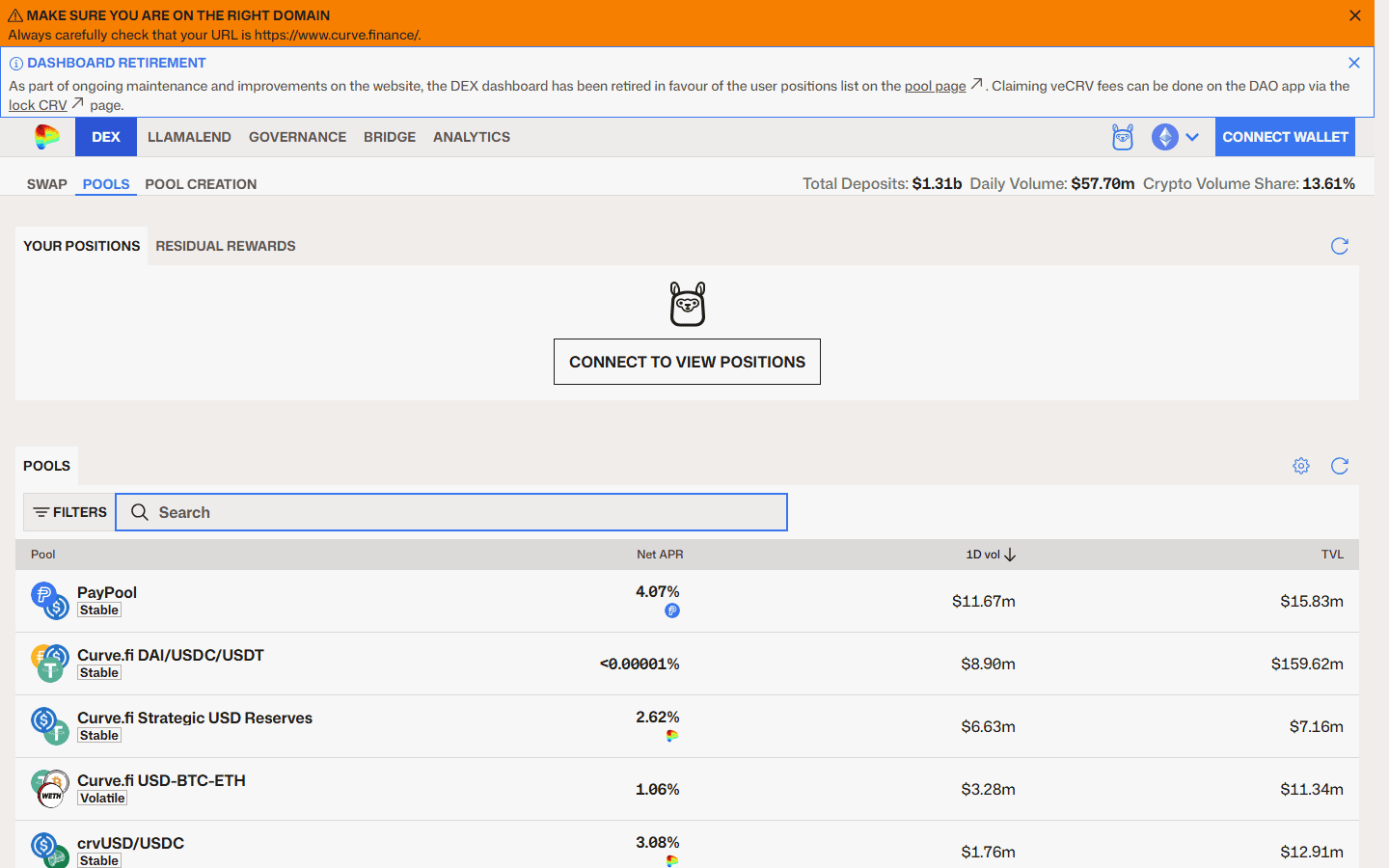The height and width of the screenshot is (868, 1389).
Task: Go to the GOVERNANCE section
Action: 297,137
